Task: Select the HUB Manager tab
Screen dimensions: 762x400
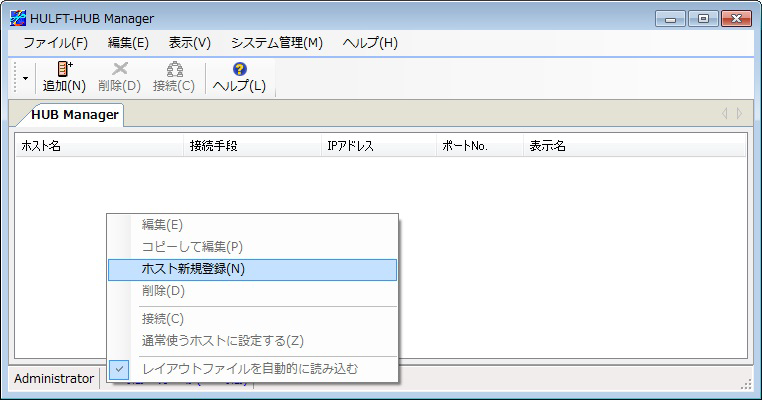Action: 74,115
